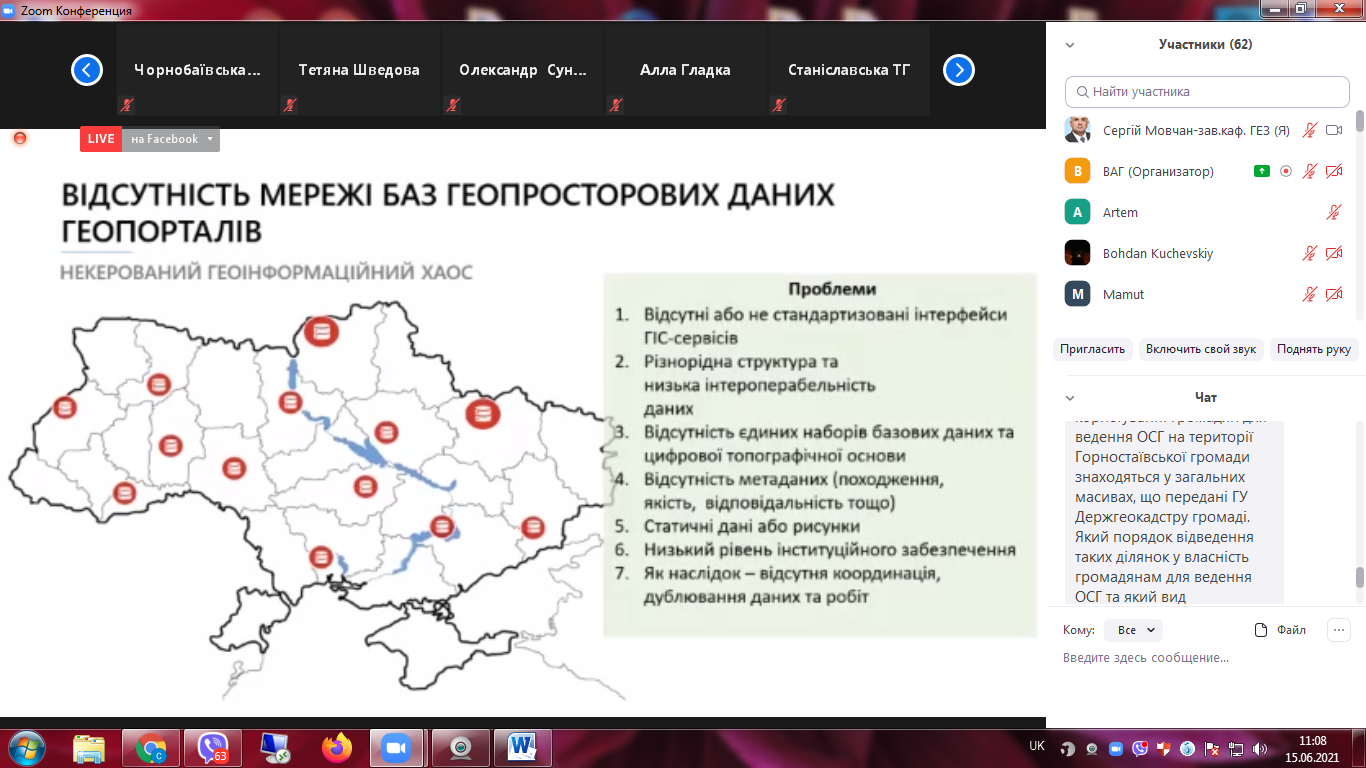The height and width of the screenshot is (768, 1366).
Task: Toggle Сергій Мовчан's muted microphone icon
Action: coord(1309,130)
